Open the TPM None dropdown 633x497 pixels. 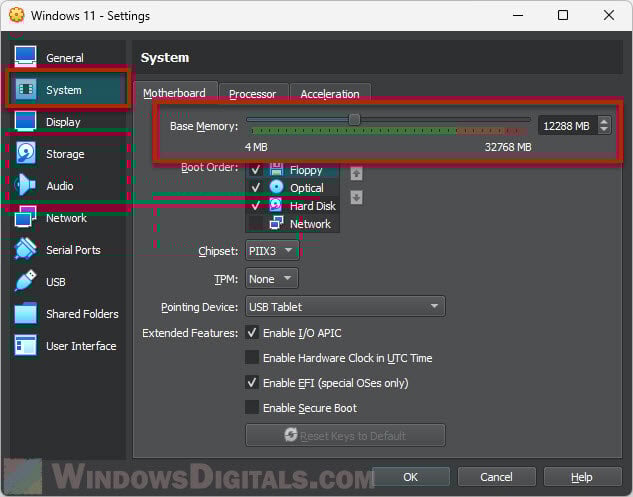click(272, 279)
